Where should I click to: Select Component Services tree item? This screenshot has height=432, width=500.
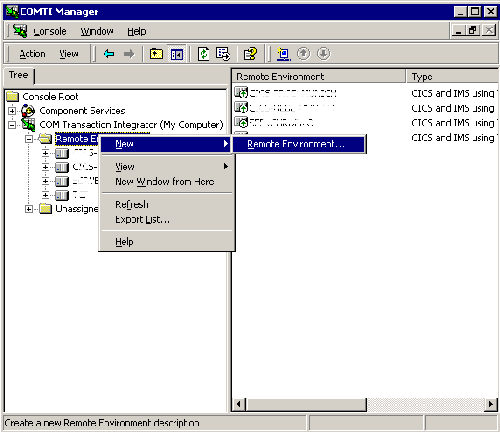click(82, 111)
